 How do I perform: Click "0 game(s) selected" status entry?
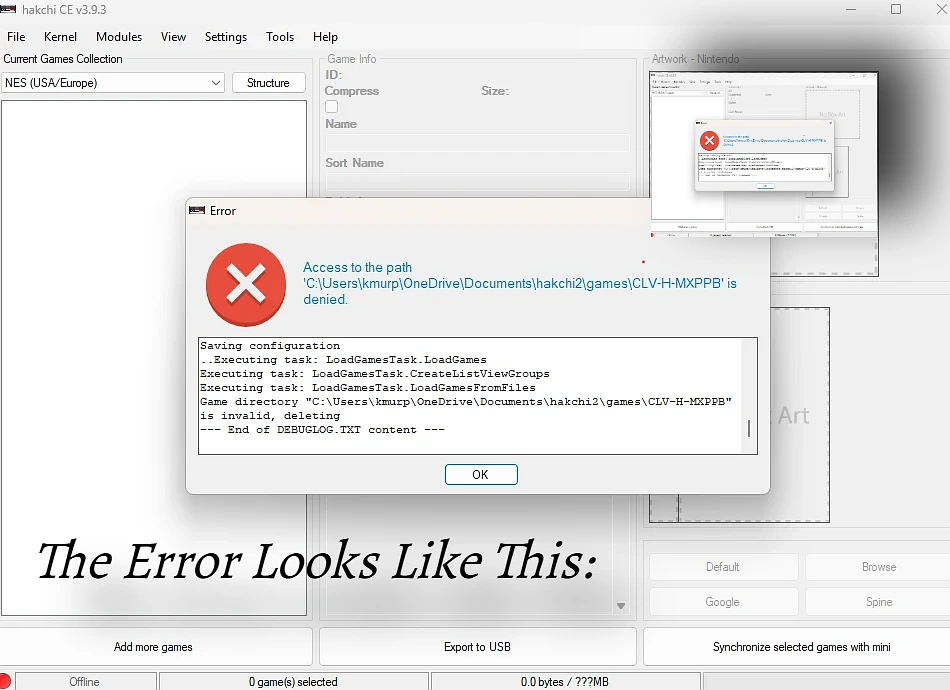(293, 682)
